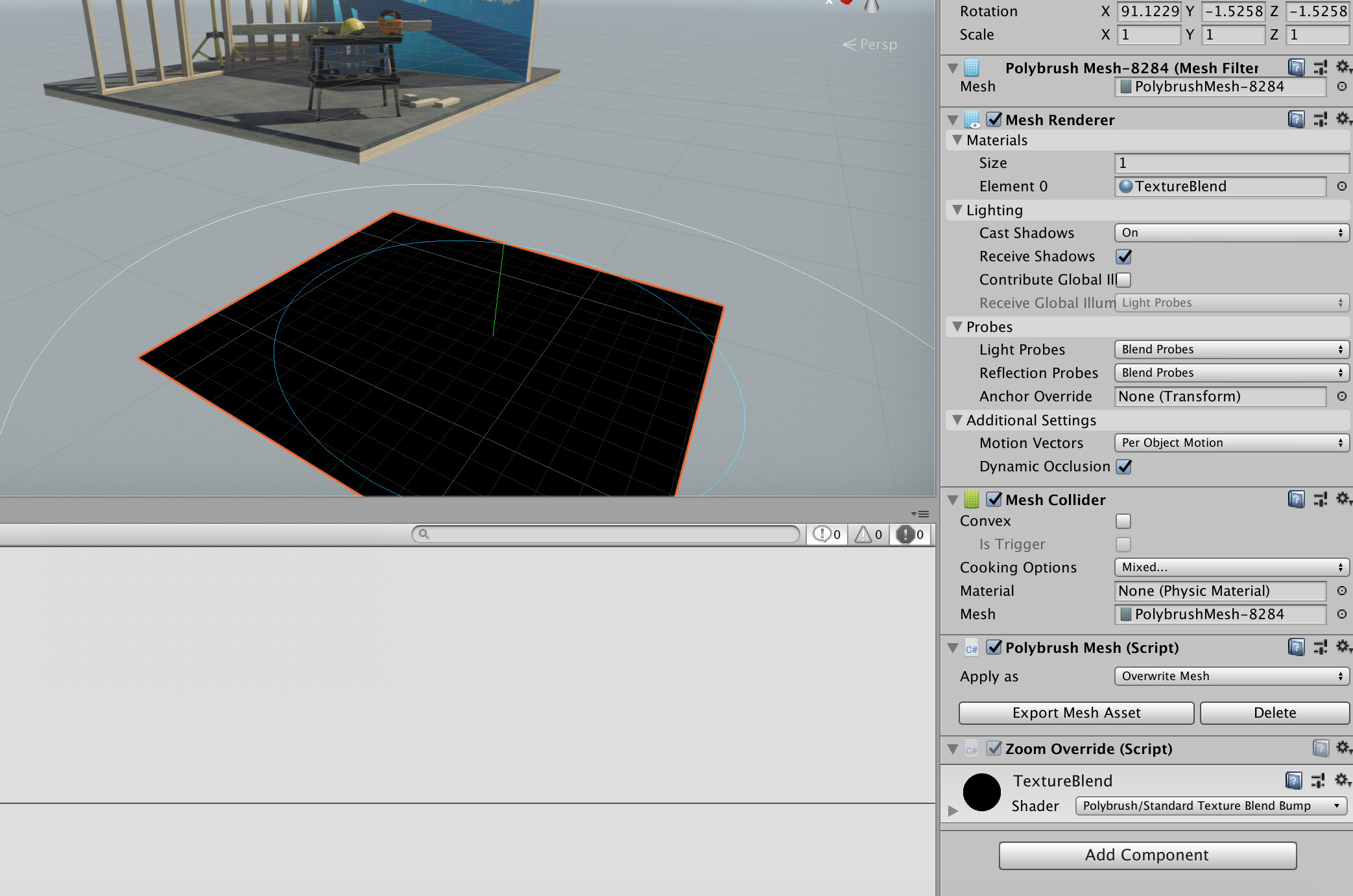Open the object picker for Element 0 material
Screen dimensions: 1353x896
pos(1341,186)
